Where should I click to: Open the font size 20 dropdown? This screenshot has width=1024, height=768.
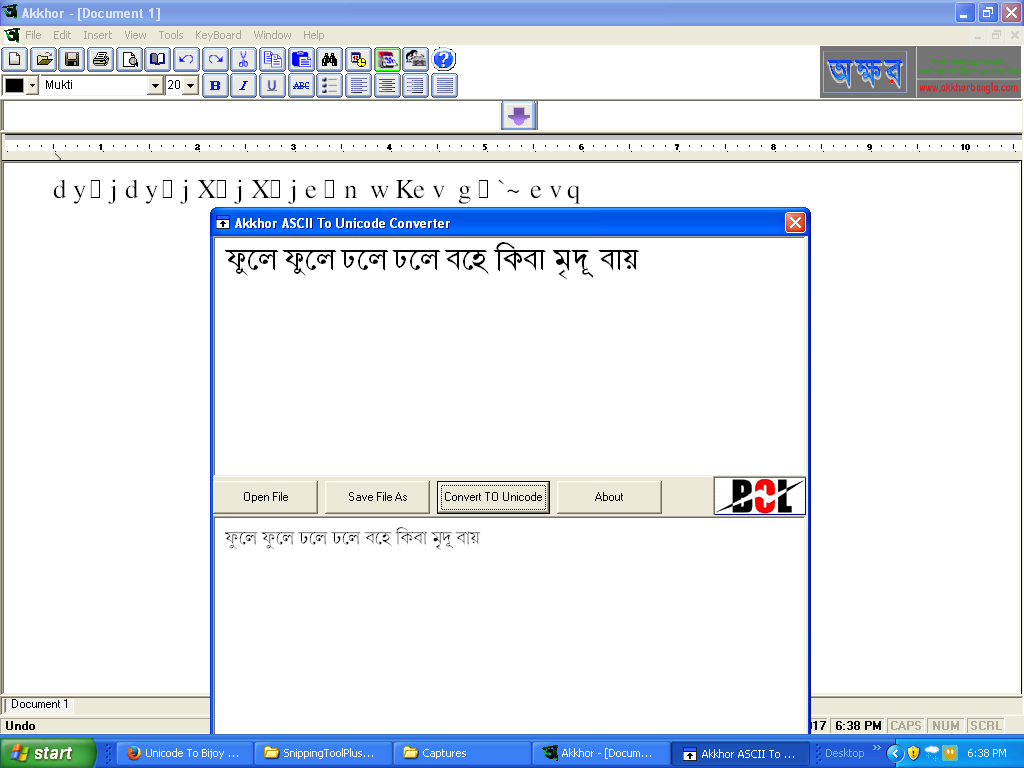point(190,86)
